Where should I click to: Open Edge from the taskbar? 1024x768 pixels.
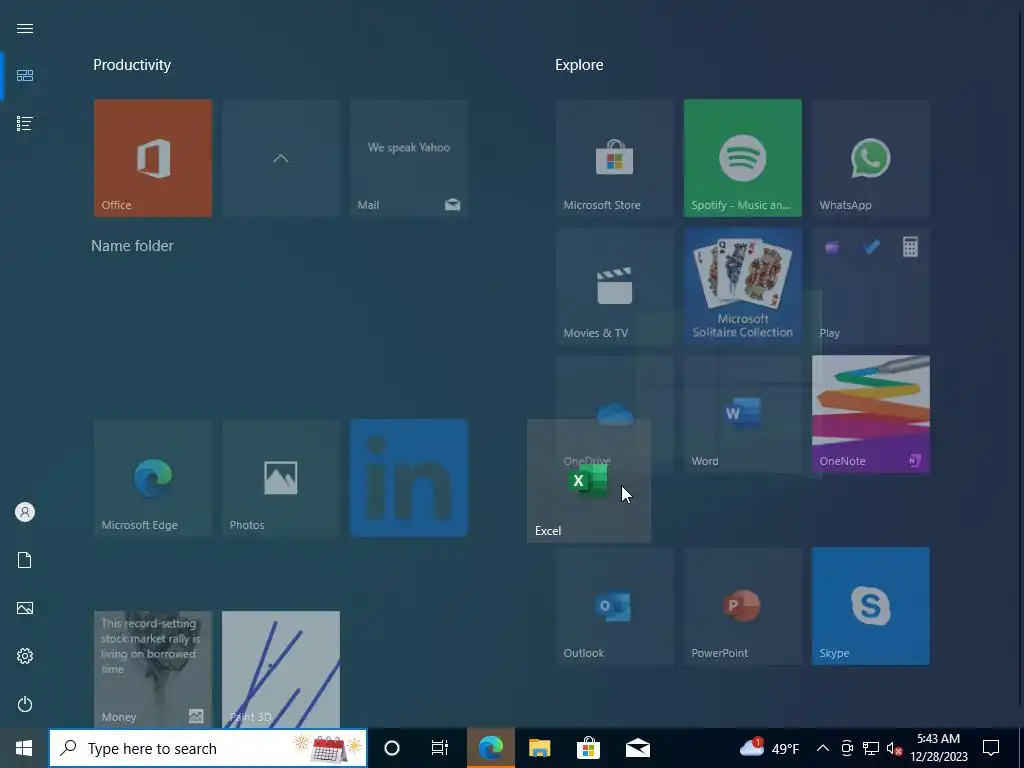tap(491, 748)
